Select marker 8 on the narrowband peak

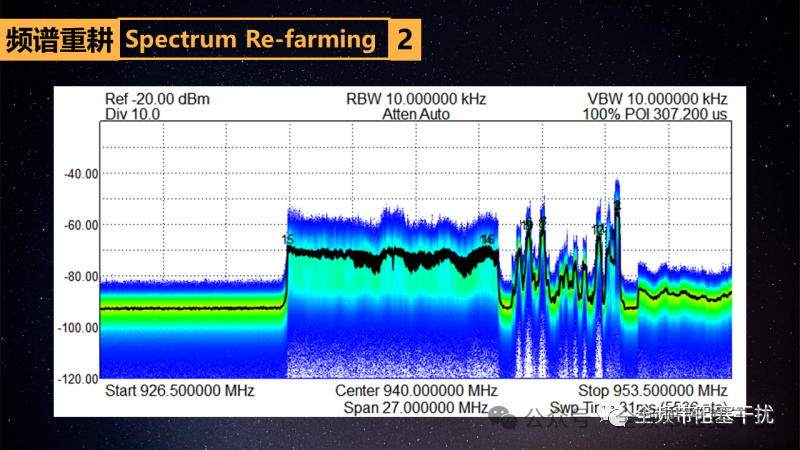(542, 222)
